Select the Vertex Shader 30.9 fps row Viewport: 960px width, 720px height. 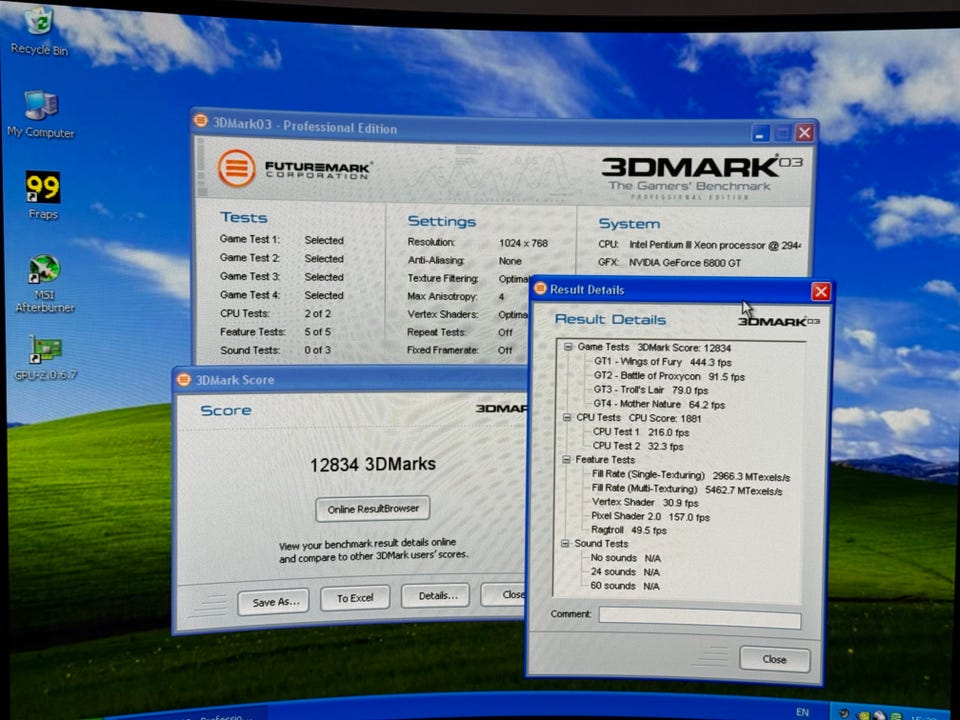click(645, 503)
